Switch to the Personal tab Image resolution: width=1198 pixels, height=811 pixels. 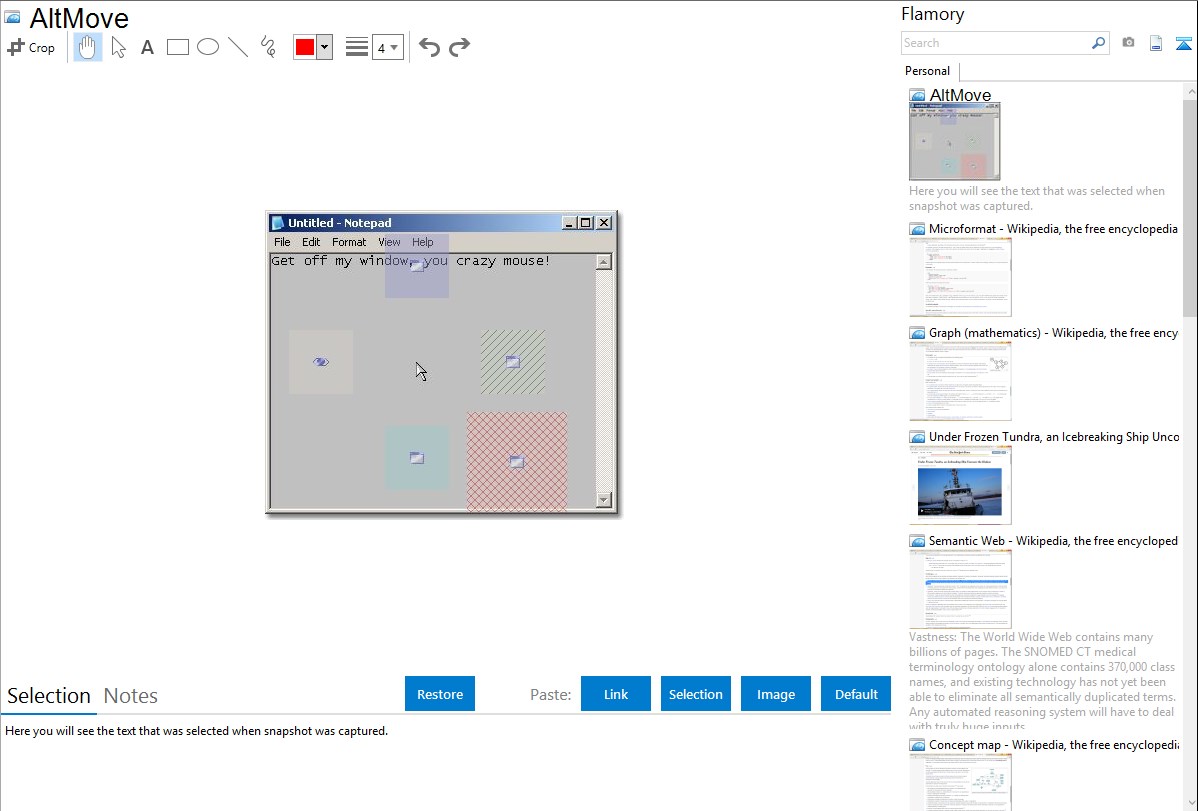(x=928, y=71)
